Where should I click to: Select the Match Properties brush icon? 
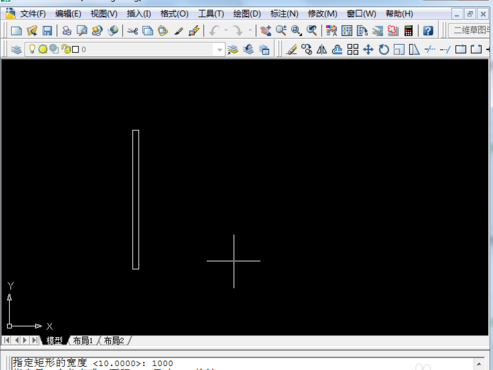[179, 31]
